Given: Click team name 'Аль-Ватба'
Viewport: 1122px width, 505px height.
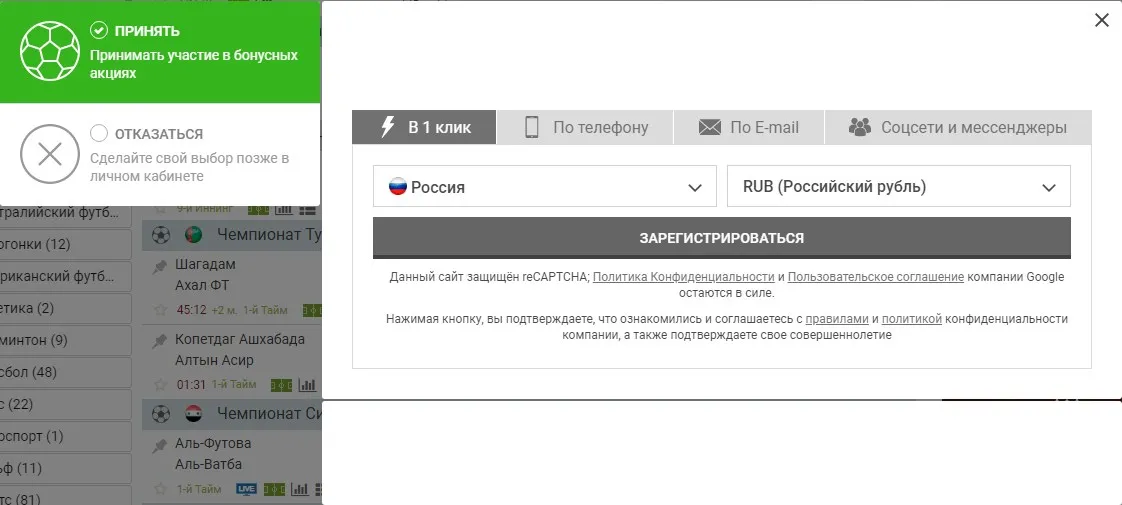Looking at the screenshot, I should pos(208,464).
